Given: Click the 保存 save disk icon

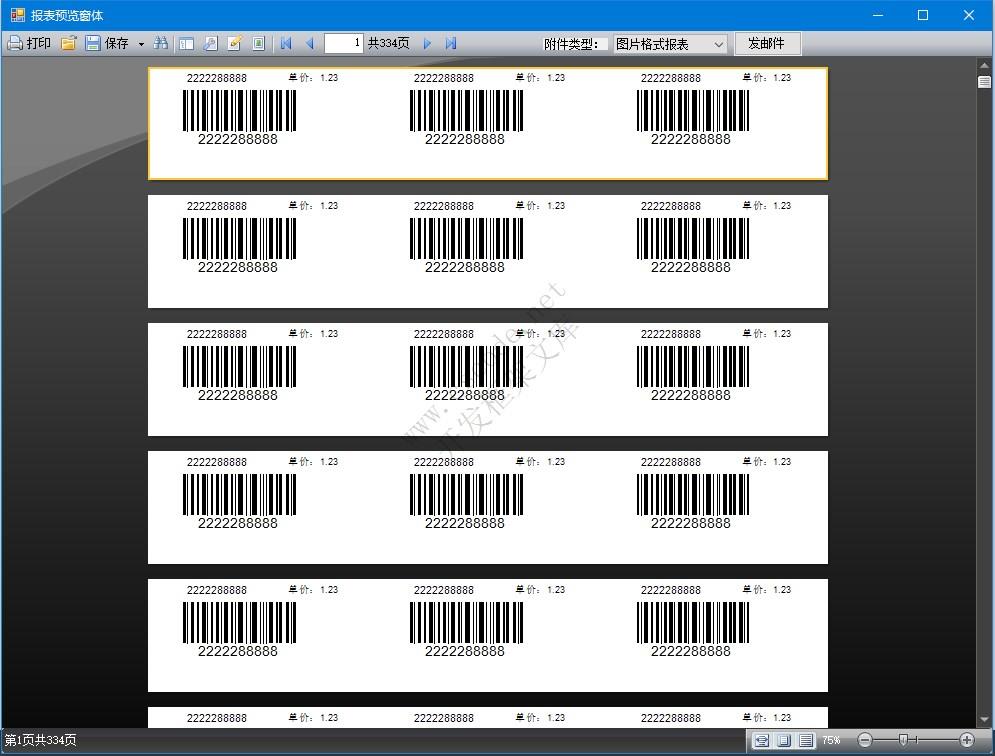Looking at the screenshot, I should 93,44.
